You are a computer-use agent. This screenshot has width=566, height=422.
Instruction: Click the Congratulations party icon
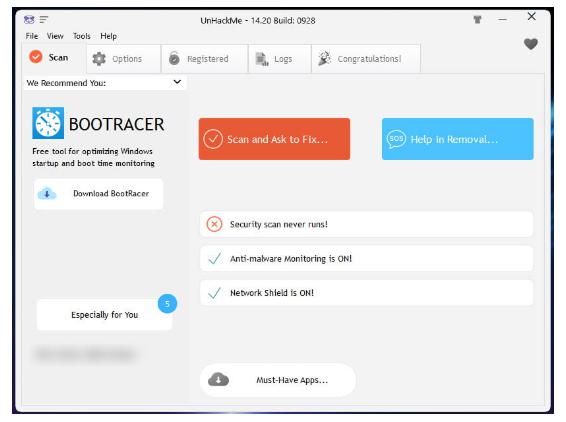point(324,58)
